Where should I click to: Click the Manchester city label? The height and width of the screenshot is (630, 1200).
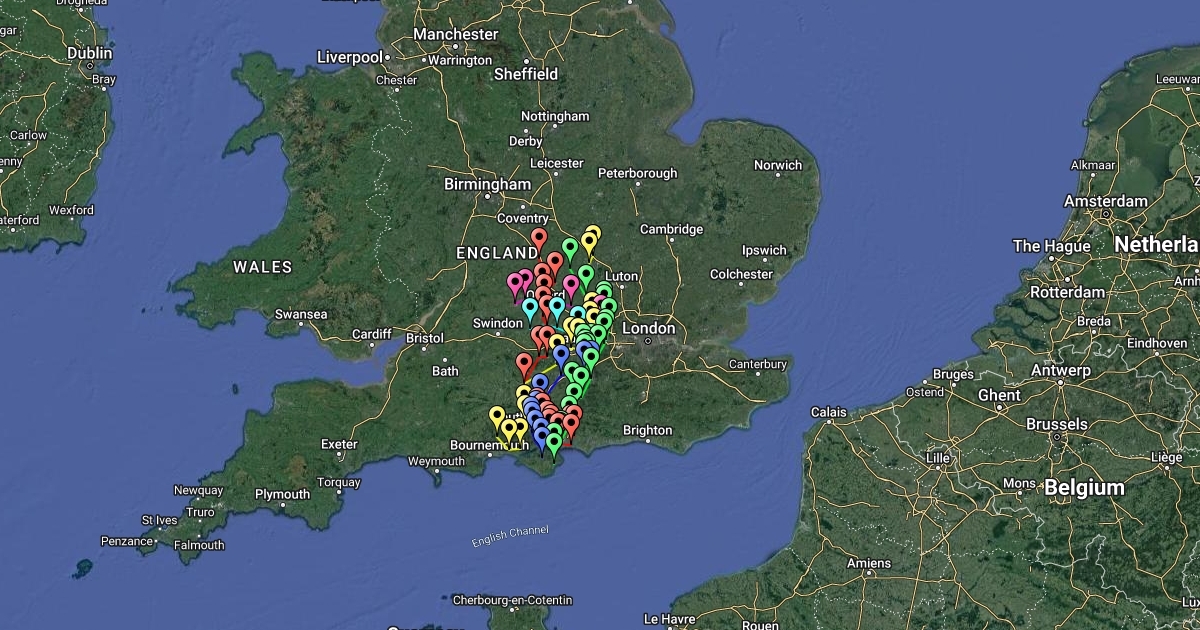(456, 34)
